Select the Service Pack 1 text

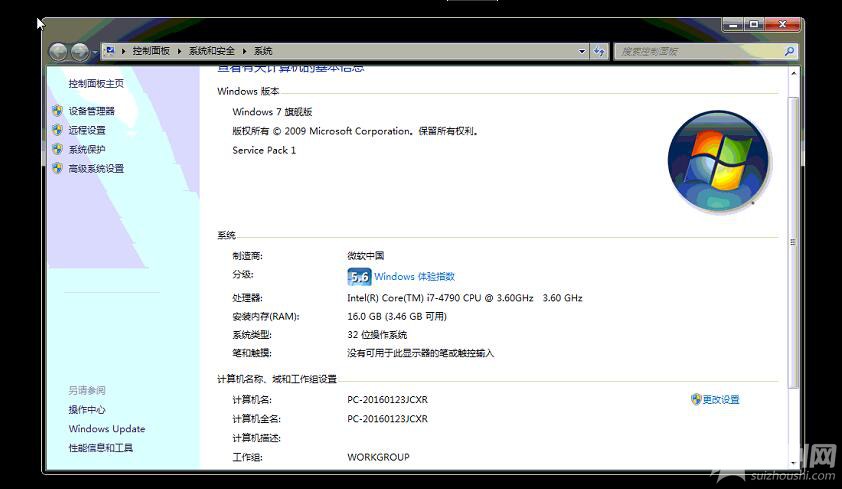click(264, 150)
